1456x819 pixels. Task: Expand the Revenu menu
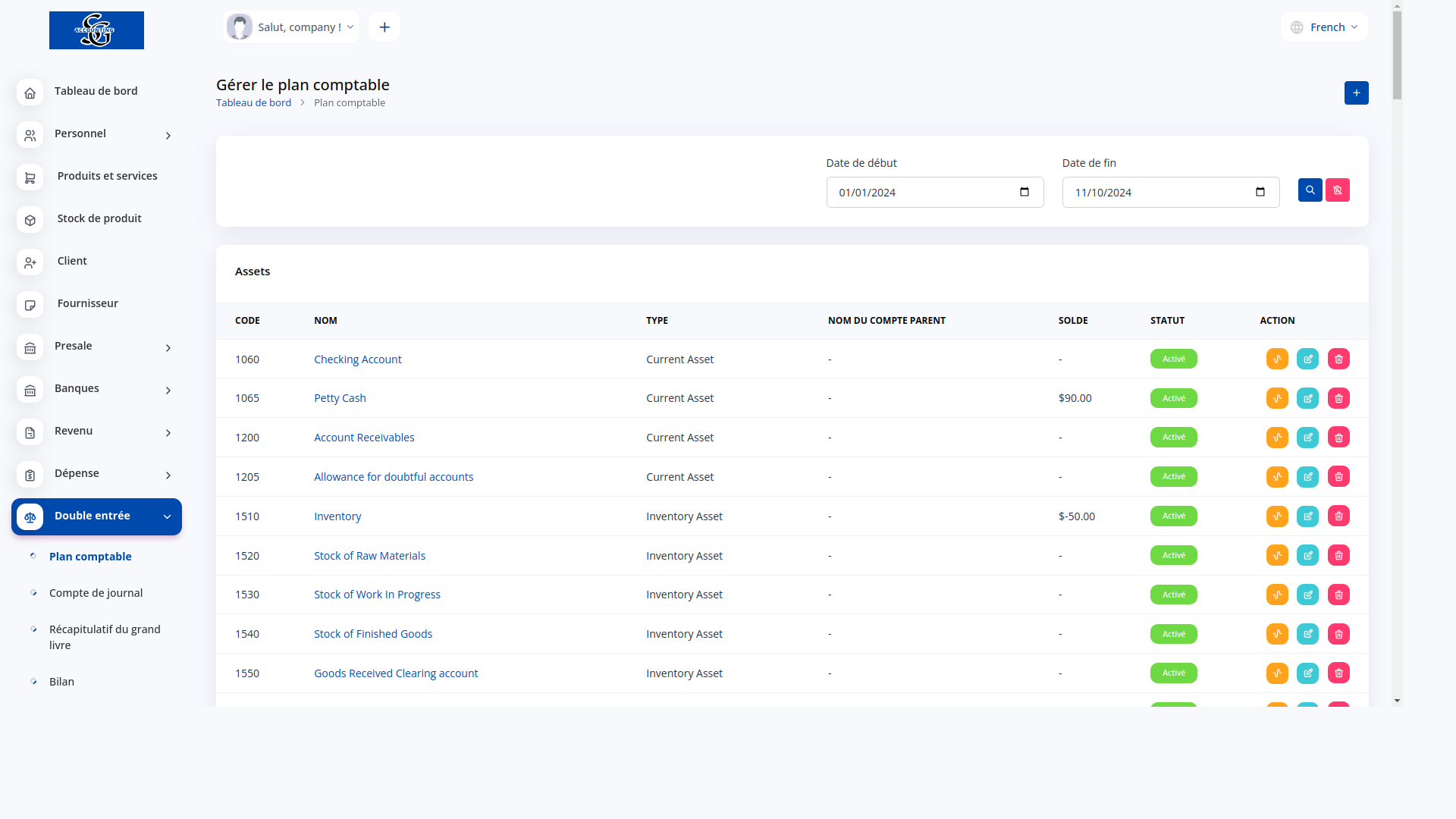[x=96, y=431]
